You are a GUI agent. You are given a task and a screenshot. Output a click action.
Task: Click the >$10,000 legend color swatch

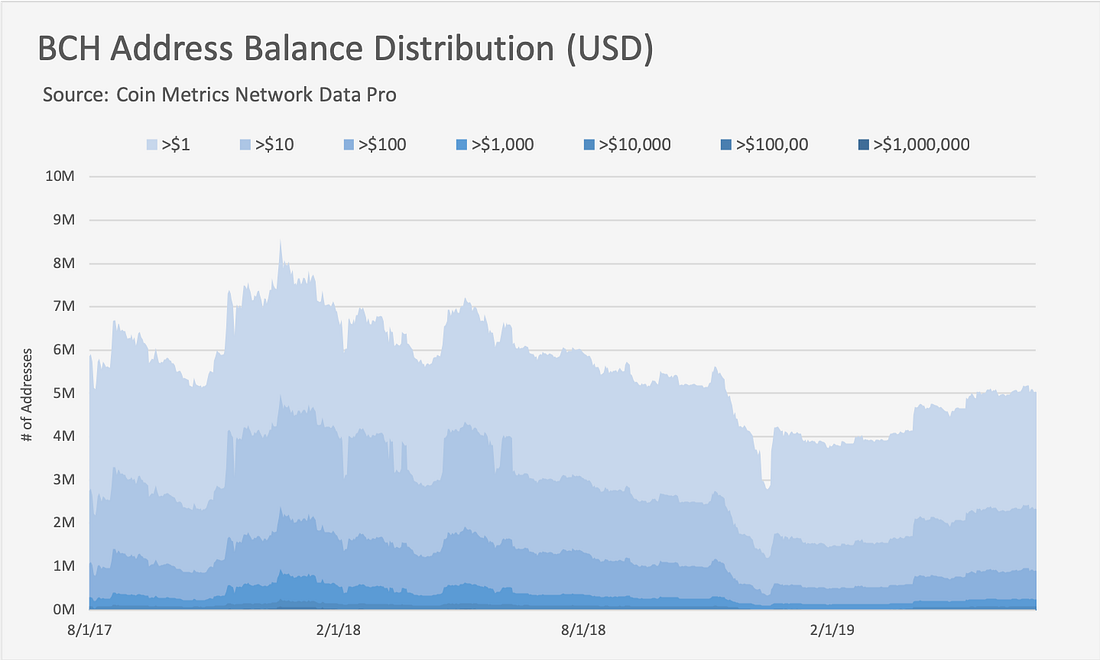pyautogui.click(x=589, y=145)
